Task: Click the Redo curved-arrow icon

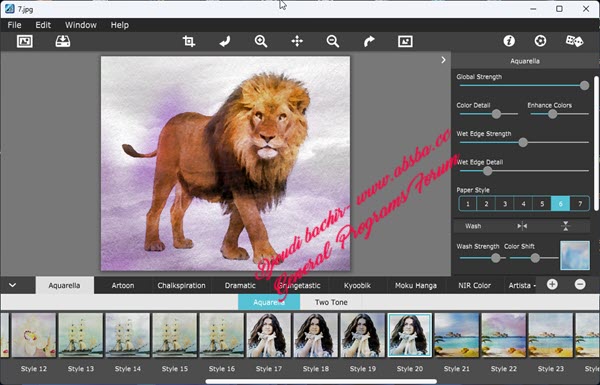Action: (x=369, y=41)
